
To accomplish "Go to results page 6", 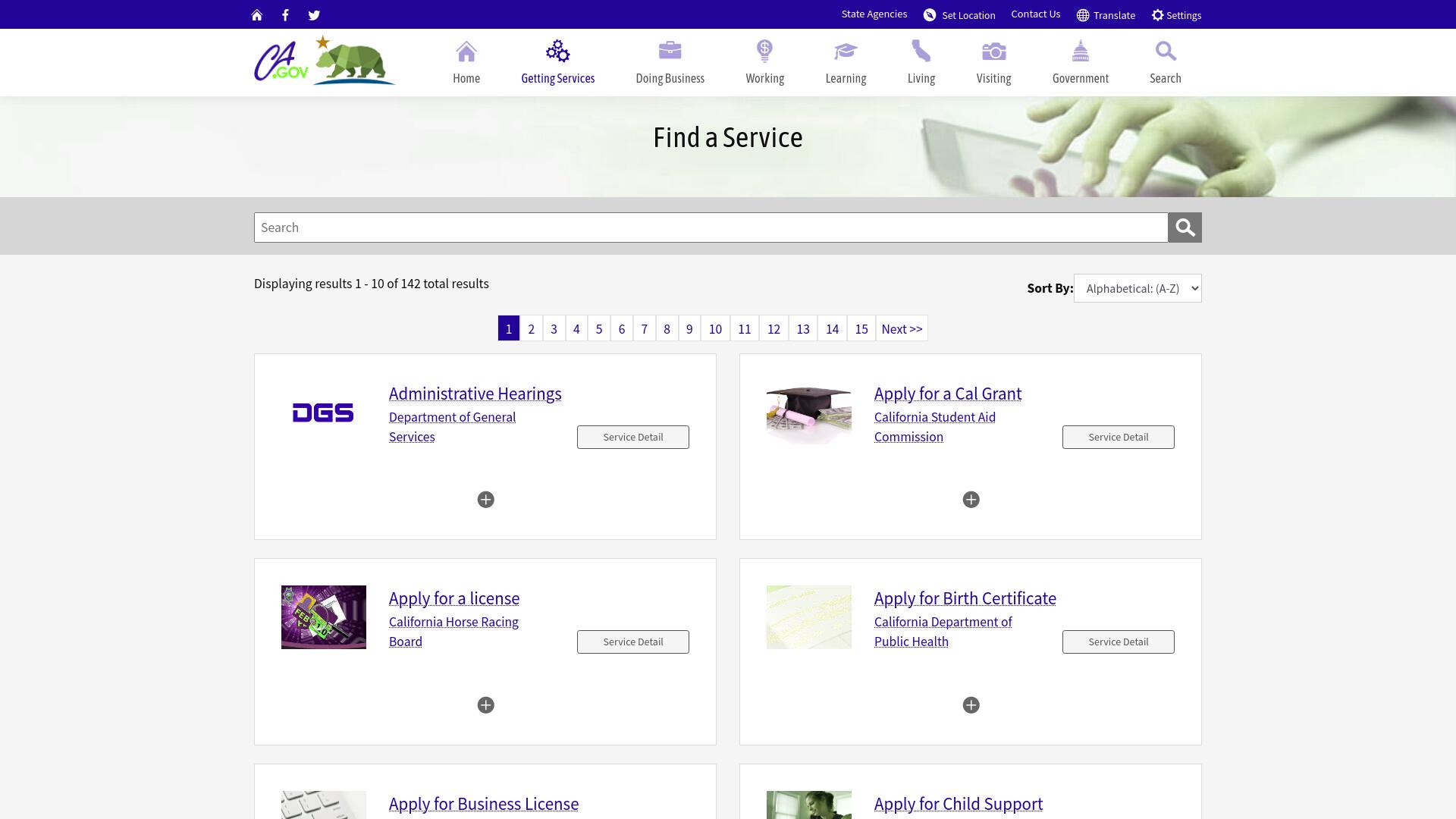I will click(x=622, y=328).
